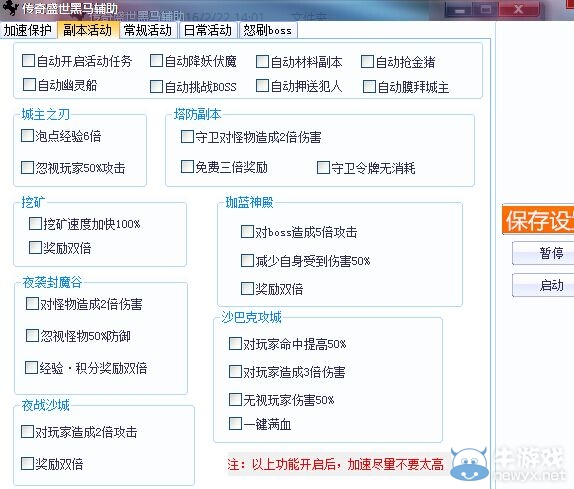Click the orange 保存设置 button

pyautogui.click(x=538, y=220)
